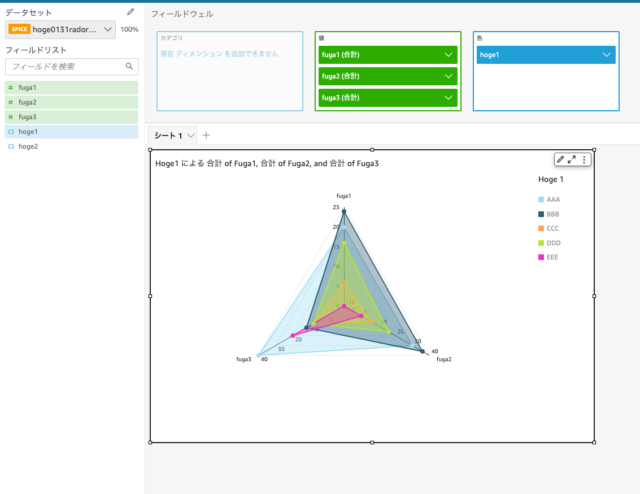Select hoge1 in the field list
640x494 pixels.
point(71,131)
